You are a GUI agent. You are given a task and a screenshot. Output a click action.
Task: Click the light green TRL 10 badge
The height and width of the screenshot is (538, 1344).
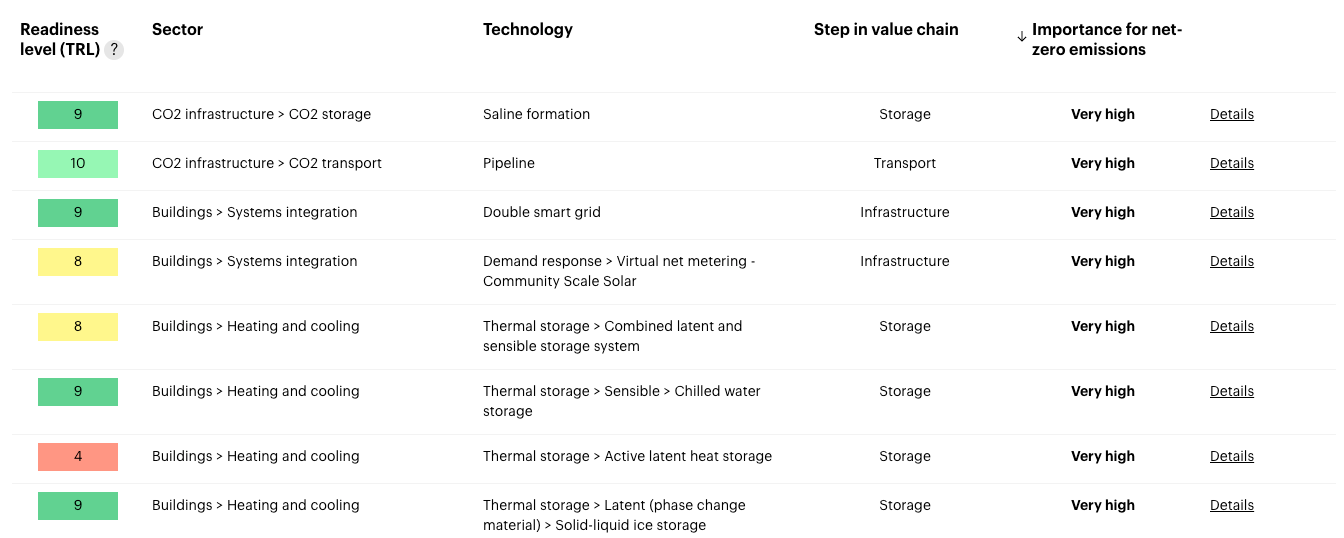[78, 163]
